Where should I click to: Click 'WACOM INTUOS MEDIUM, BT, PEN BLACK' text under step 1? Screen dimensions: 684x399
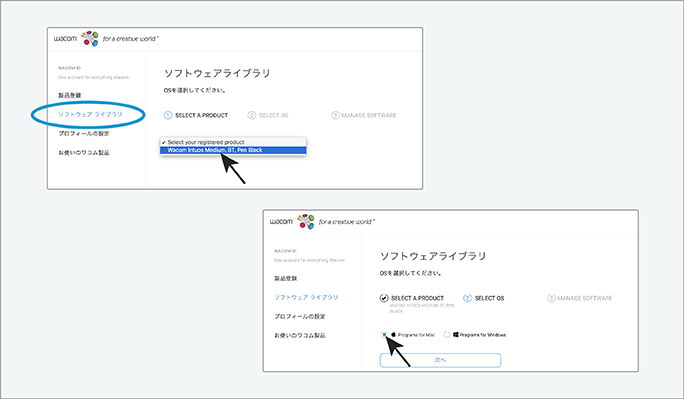pyautogui.click(x=421, y=308)
